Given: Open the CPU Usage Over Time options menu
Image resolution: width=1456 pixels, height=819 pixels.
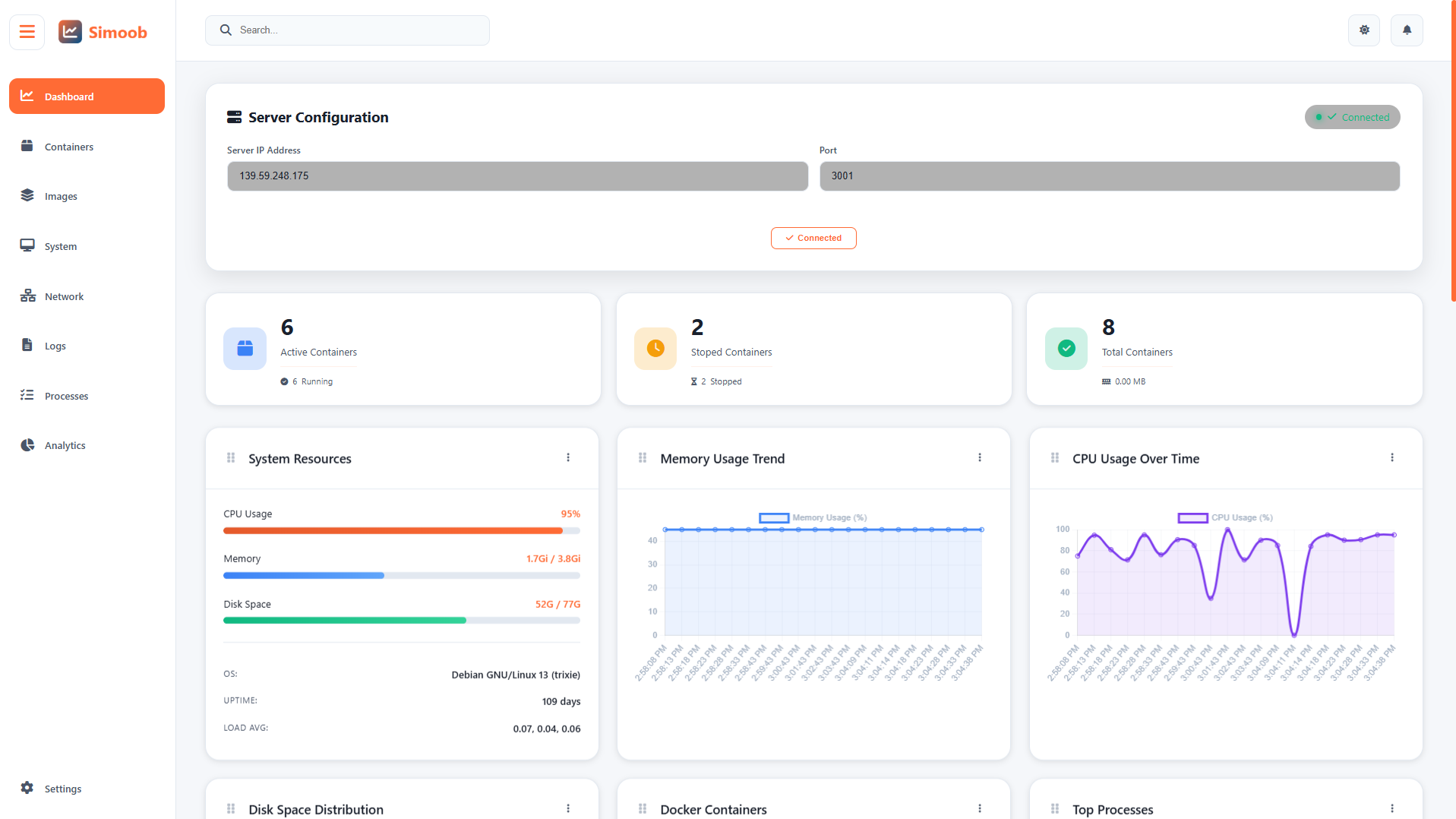Looking at the screenshot, I should [x=1392, y=457].
